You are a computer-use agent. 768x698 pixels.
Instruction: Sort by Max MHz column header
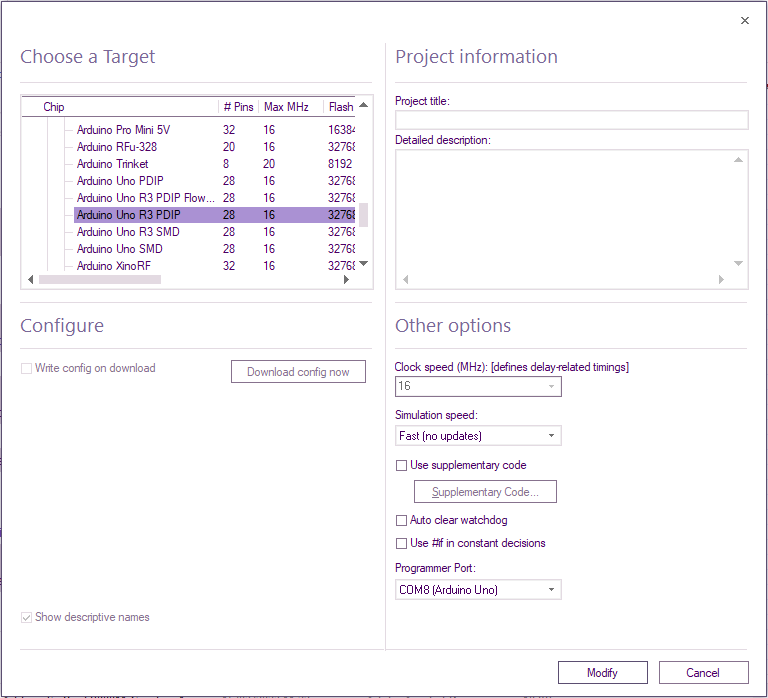pos(286,107)
